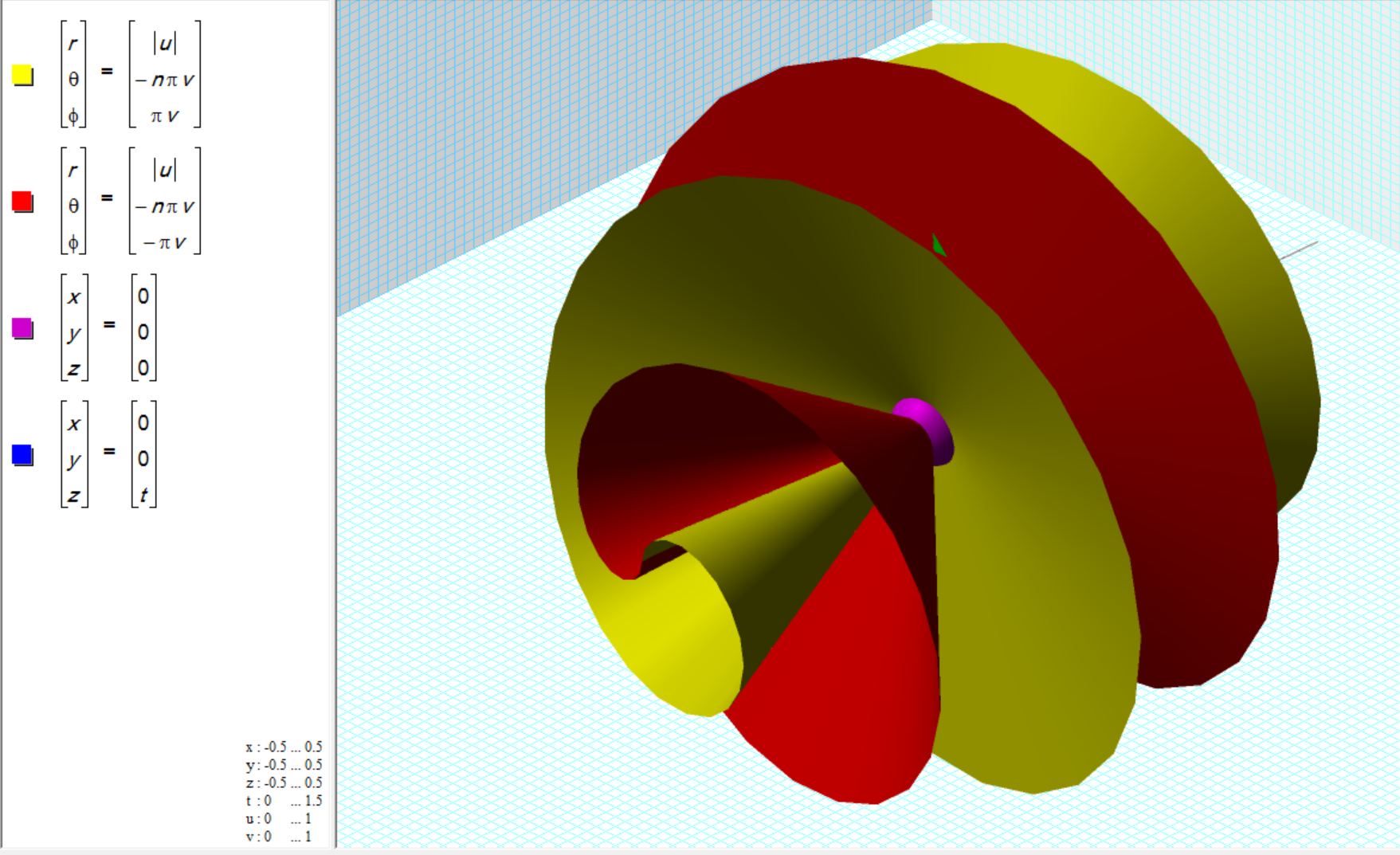Click the −πv term in the red equation
The height and width of the screenshot is (855, 1400).
tap(165, 242)
